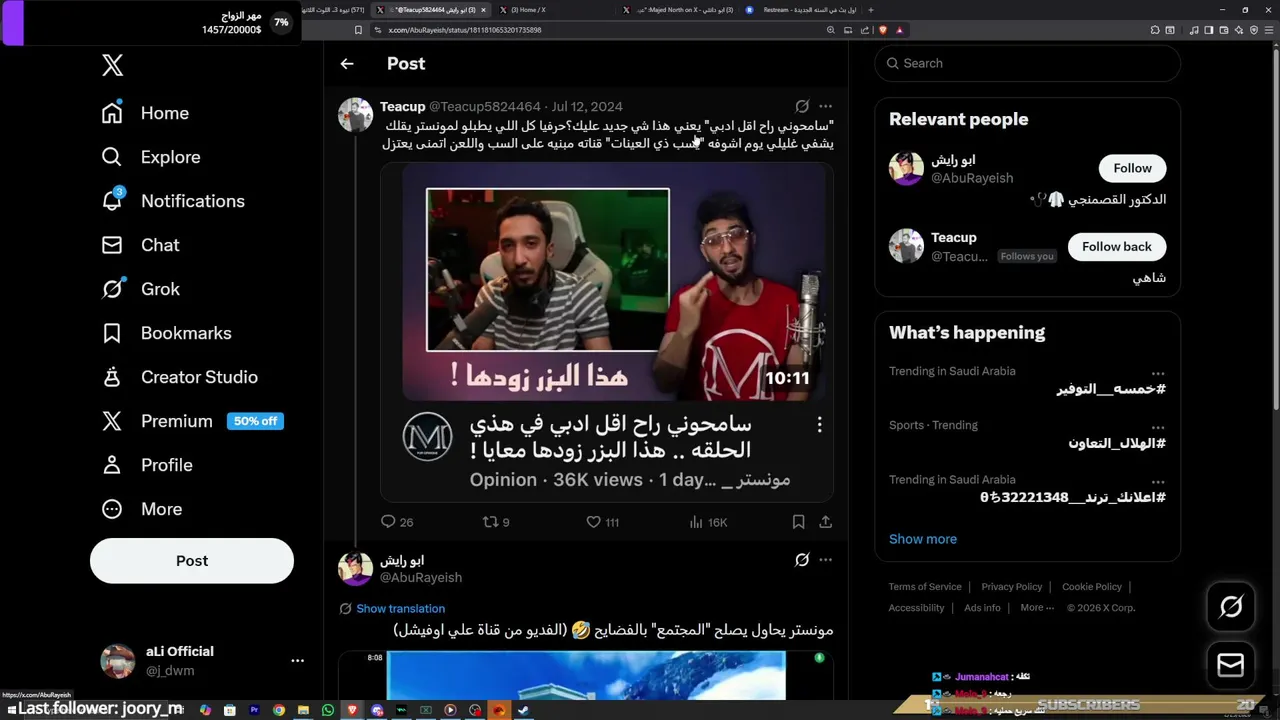Open browser hamburger menu

pos(1270,30)
